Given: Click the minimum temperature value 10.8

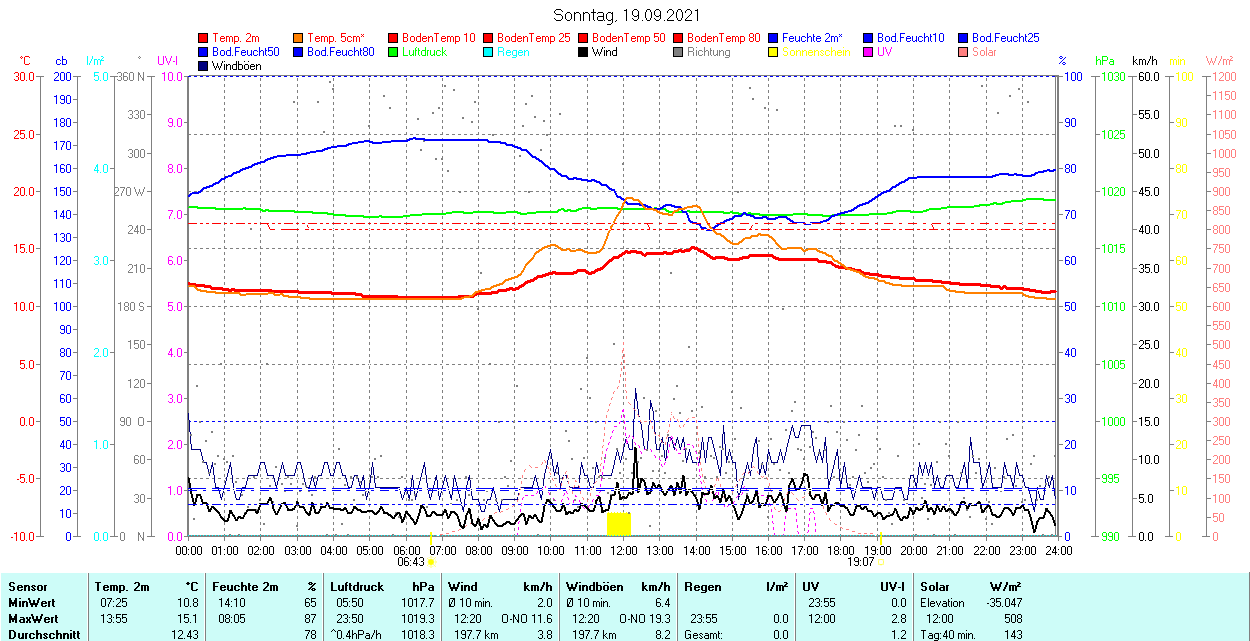Looking at the screenshot, I should pos(188,603).
